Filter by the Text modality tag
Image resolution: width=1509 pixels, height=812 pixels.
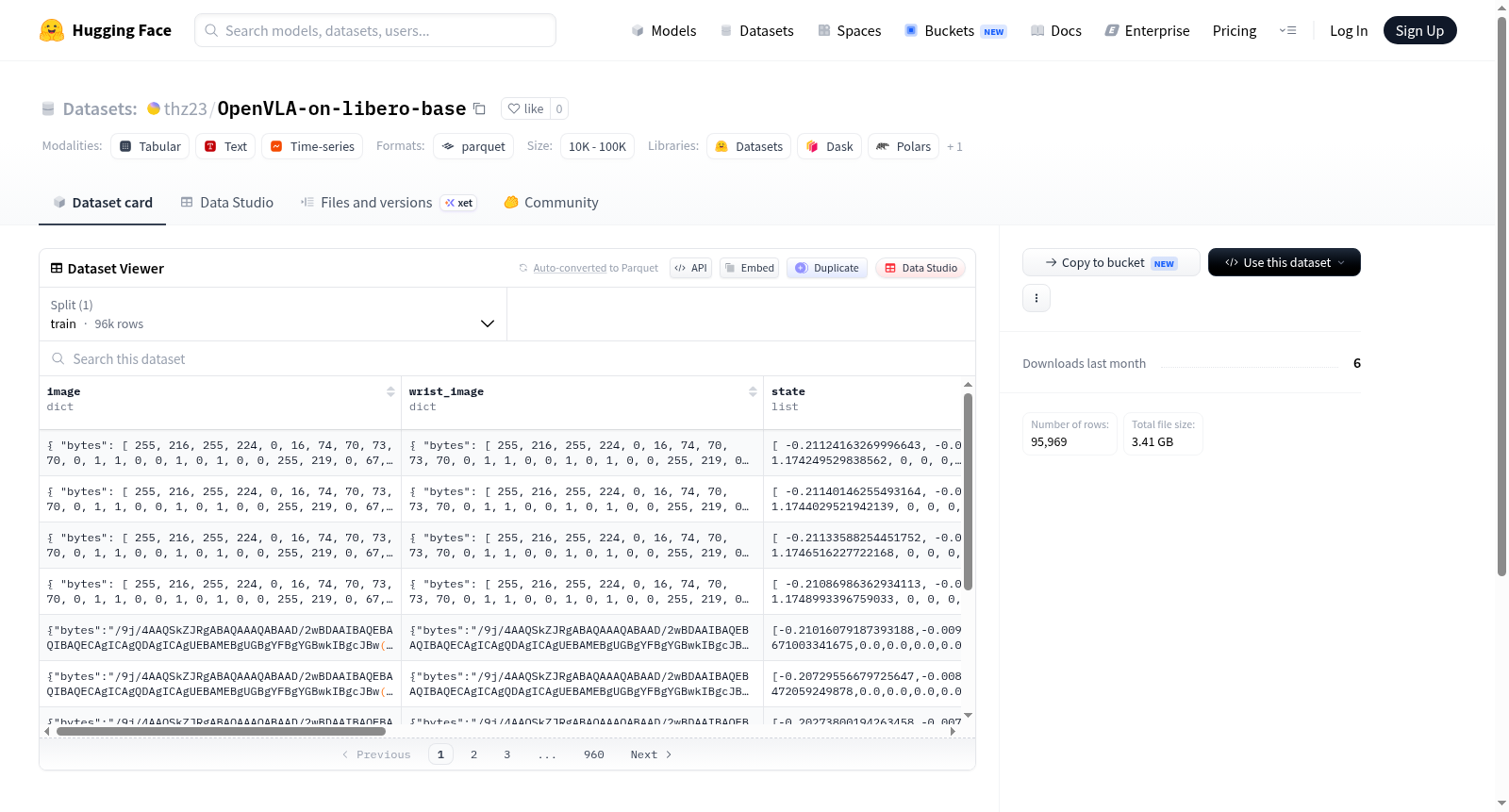(x=225, y=146)
